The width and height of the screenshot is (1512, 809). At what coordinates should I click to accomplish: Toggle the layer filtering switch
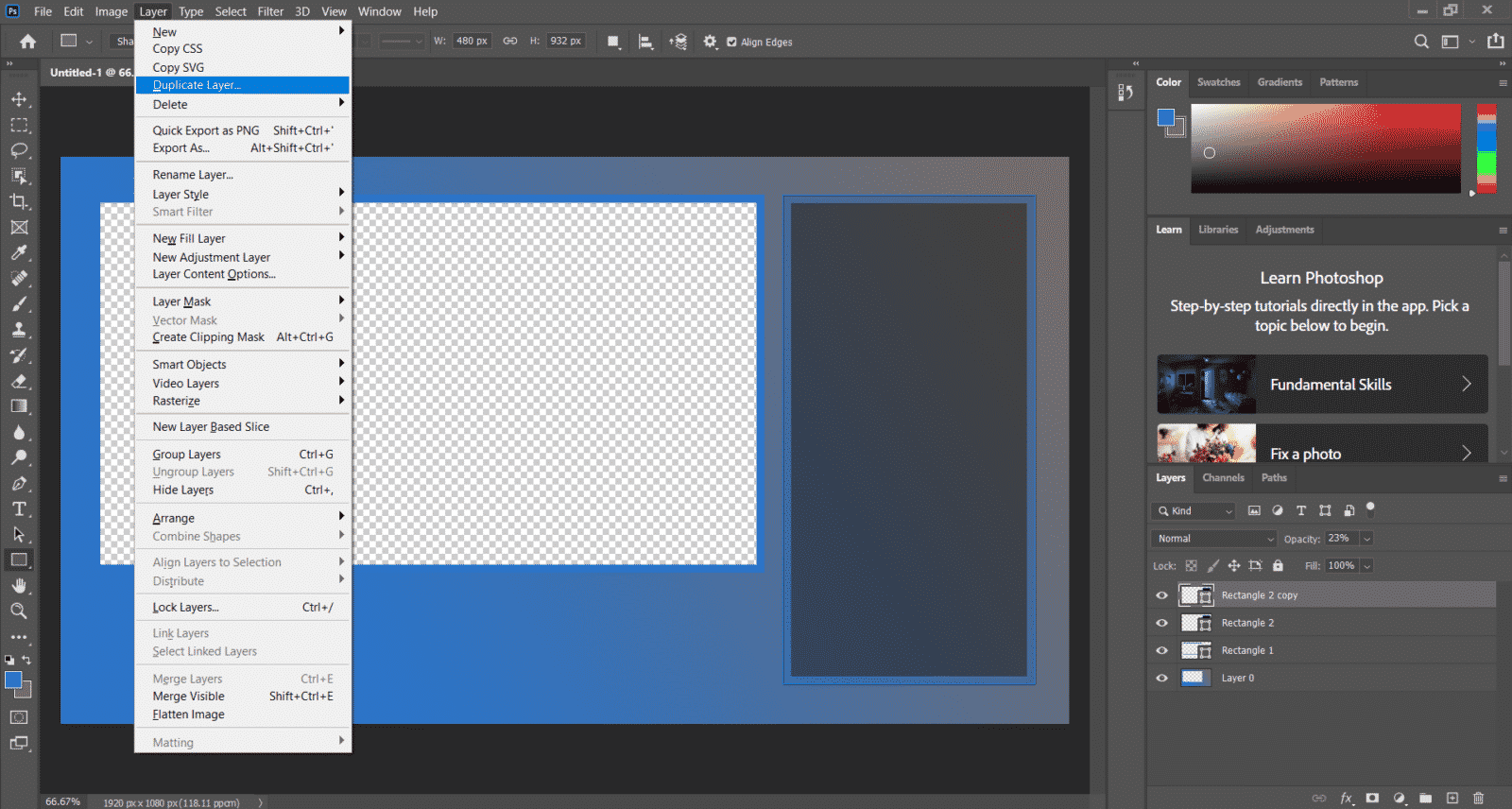[1370, 509]
